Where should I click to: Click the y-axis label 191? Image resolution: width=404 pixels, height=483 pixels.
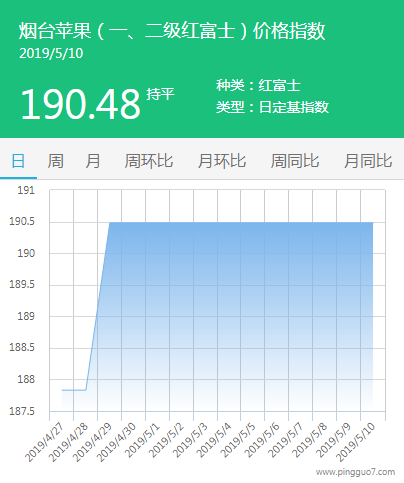tap(26, 190)
